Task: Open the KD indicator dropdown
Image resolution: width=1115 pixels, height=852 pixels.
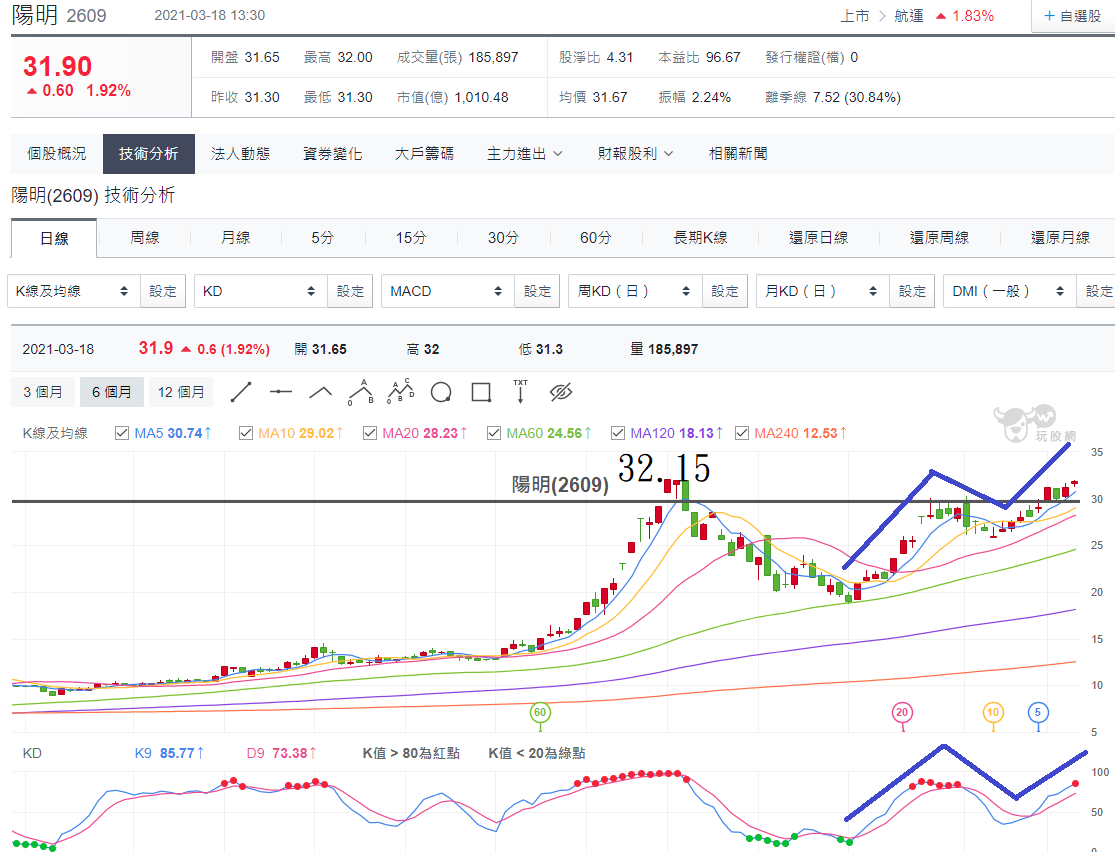Action: [x=261, y=291]
